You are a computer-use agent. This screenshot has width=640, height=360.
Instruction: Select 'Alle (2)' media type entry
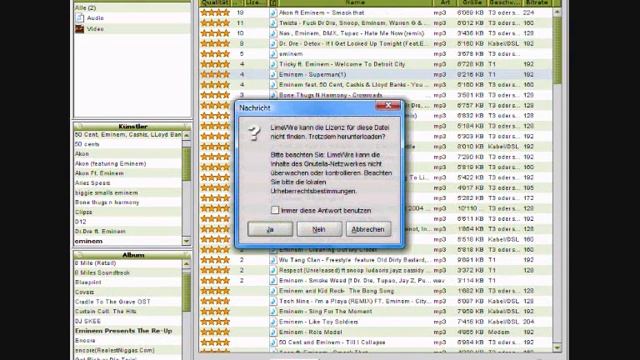pyautogui.click(x=85, y=8)
